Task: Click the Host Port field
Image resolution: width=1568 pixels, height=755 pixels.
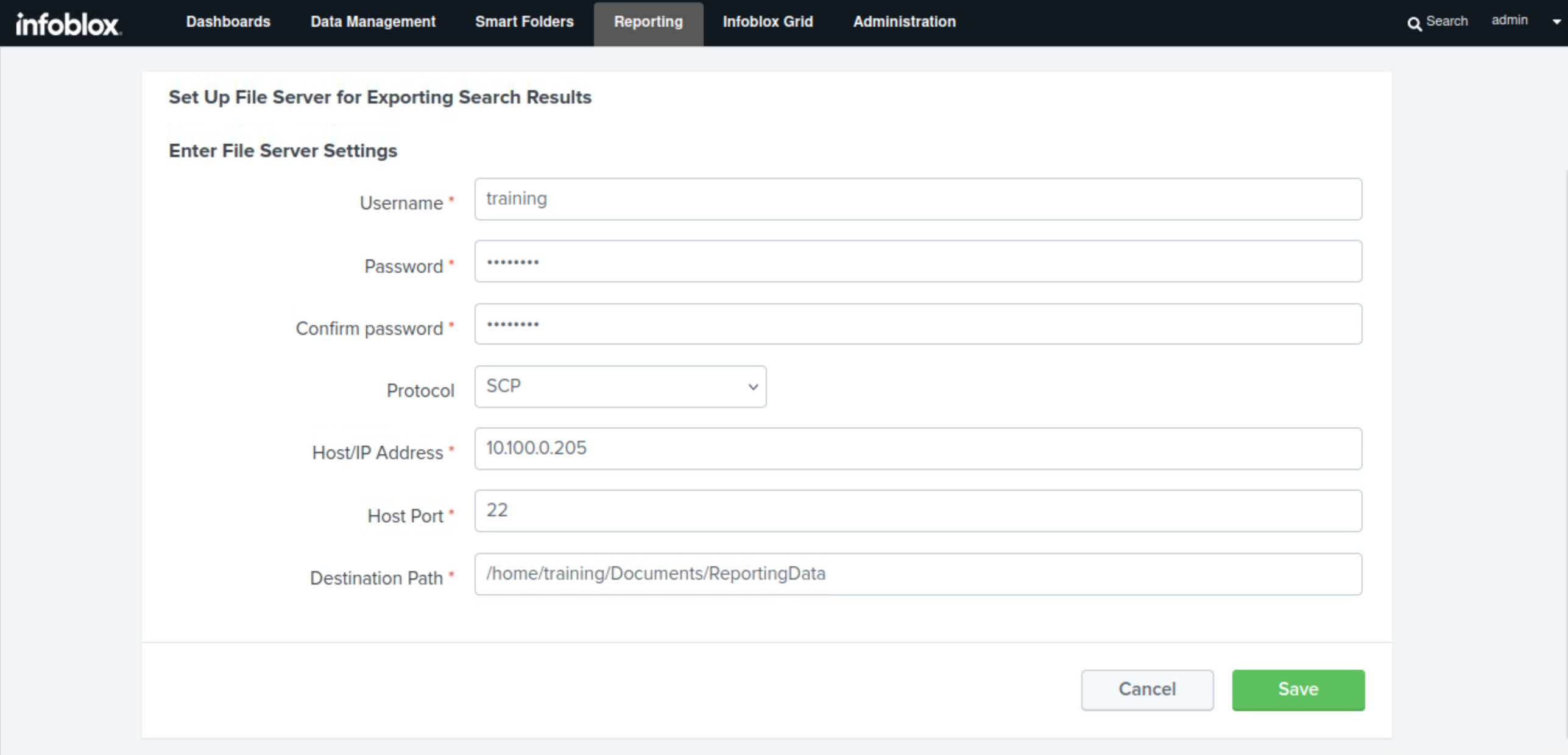Action: (917, 511)
